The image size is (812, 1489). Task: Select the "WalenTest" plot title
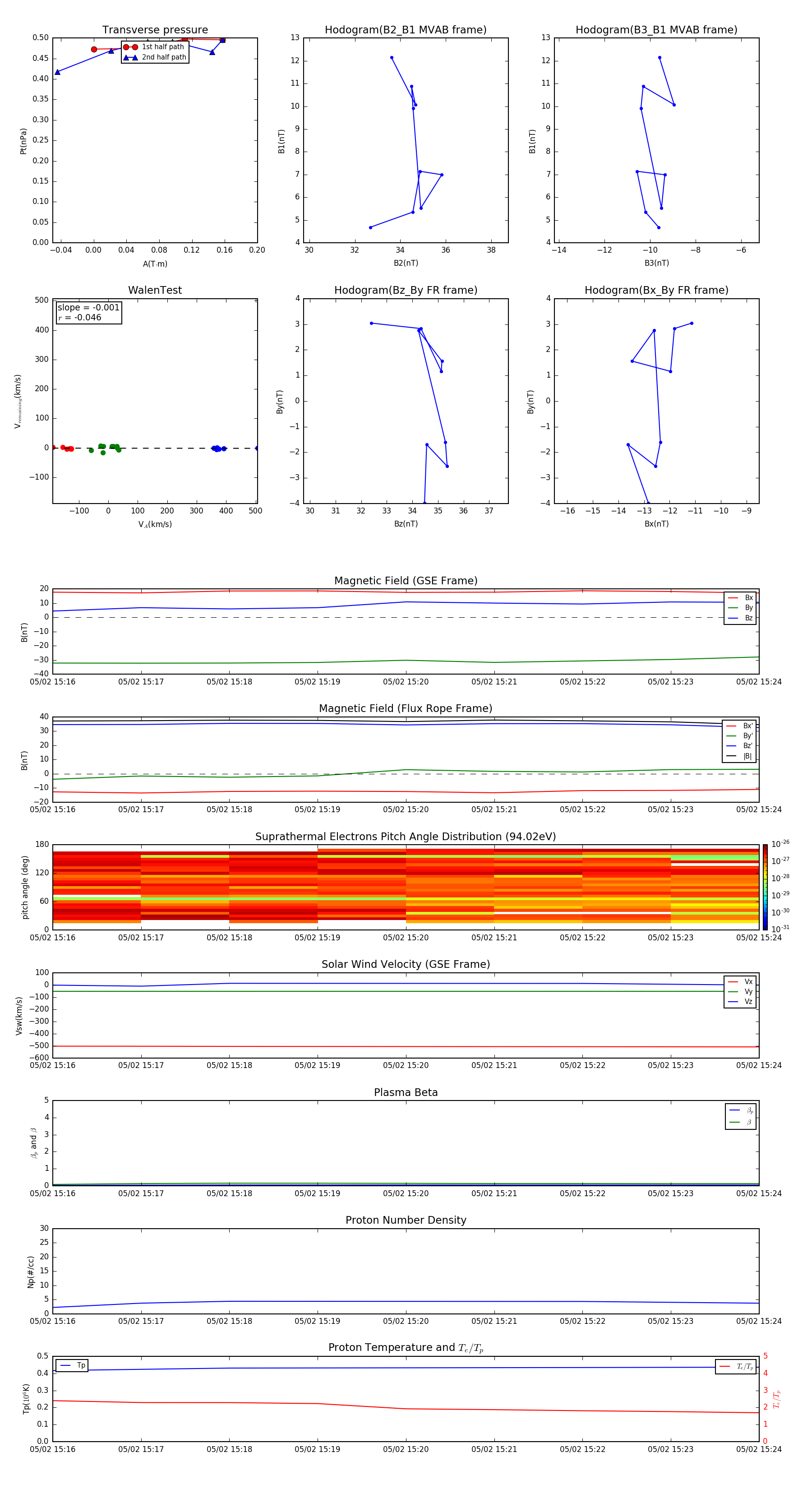click(x=155, y=290)
